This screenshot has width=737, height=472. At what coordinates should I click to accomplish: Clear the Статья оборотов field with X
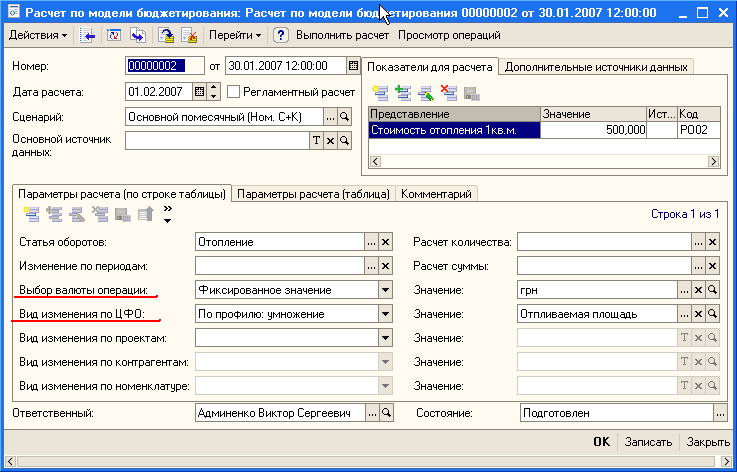(387, 242)
